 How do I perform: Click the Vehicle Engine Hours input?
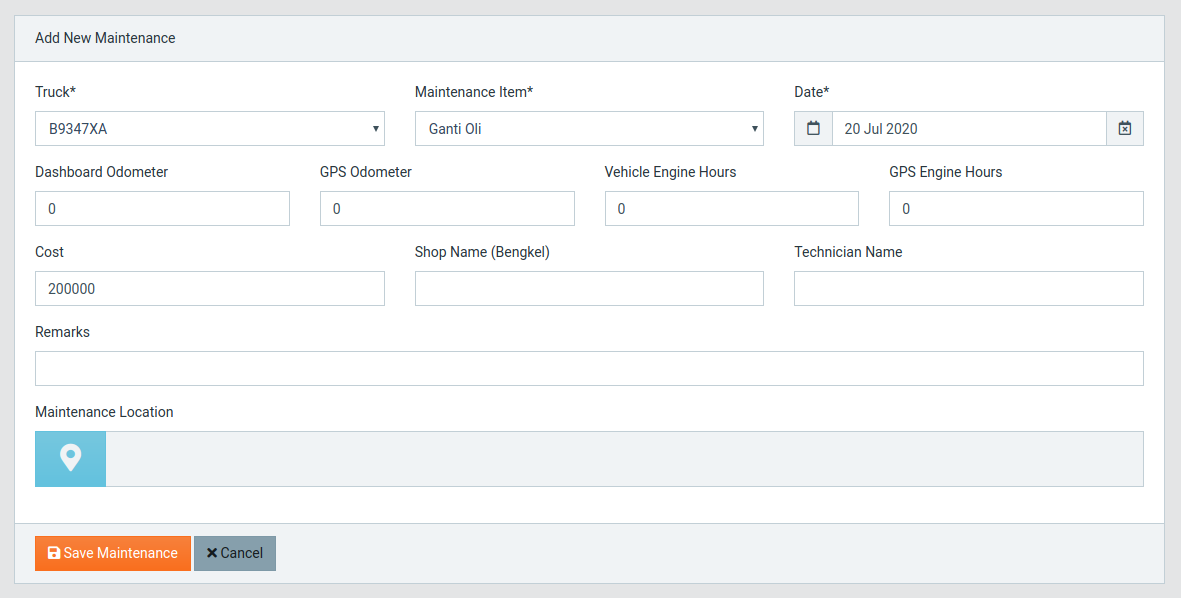731,209
